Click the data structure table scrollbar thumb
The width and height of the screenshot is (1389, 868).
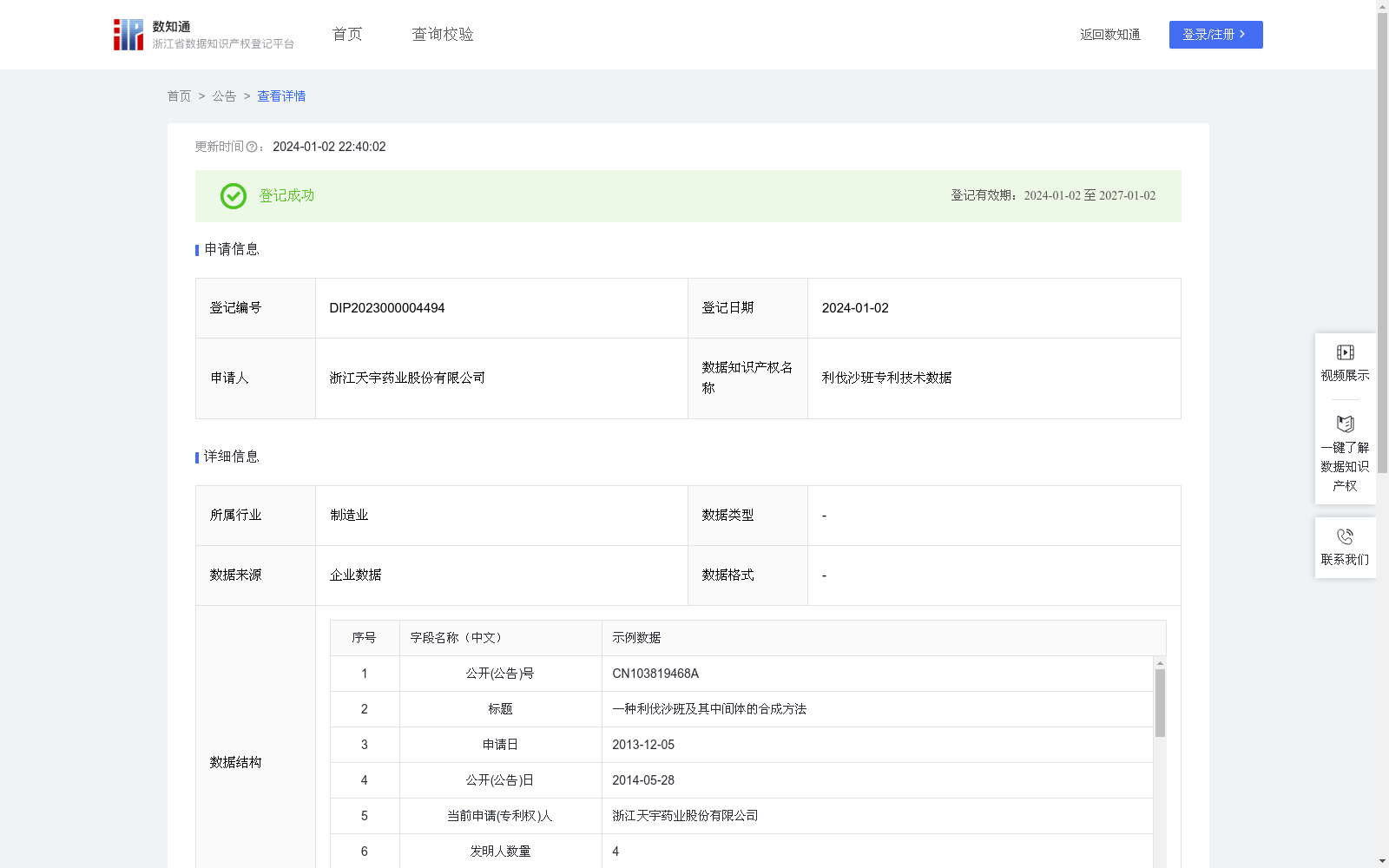click(x=1160, y=703)
